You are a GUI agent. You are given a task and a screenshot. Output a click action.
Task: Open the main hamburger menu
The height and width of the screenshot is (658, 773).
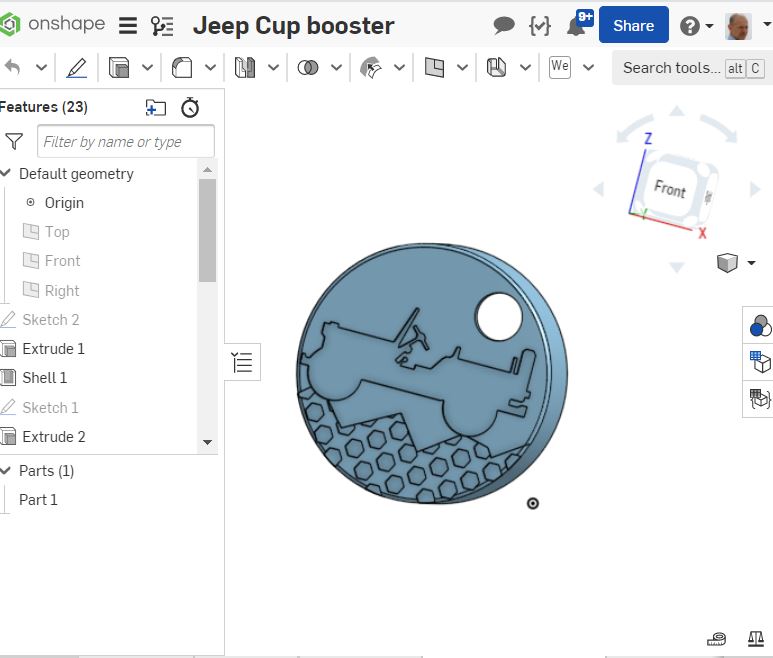click(128, 26)
